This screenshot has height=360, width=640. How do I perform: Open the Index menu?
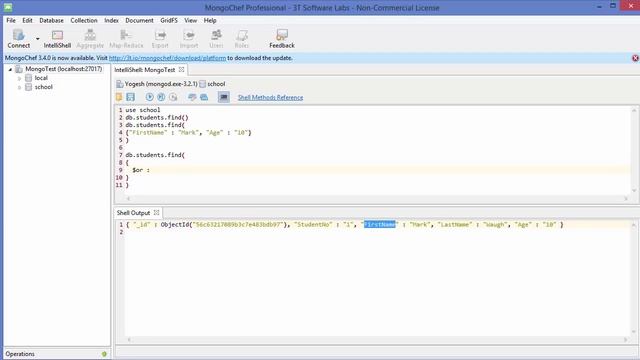click(x=111, y=20)
